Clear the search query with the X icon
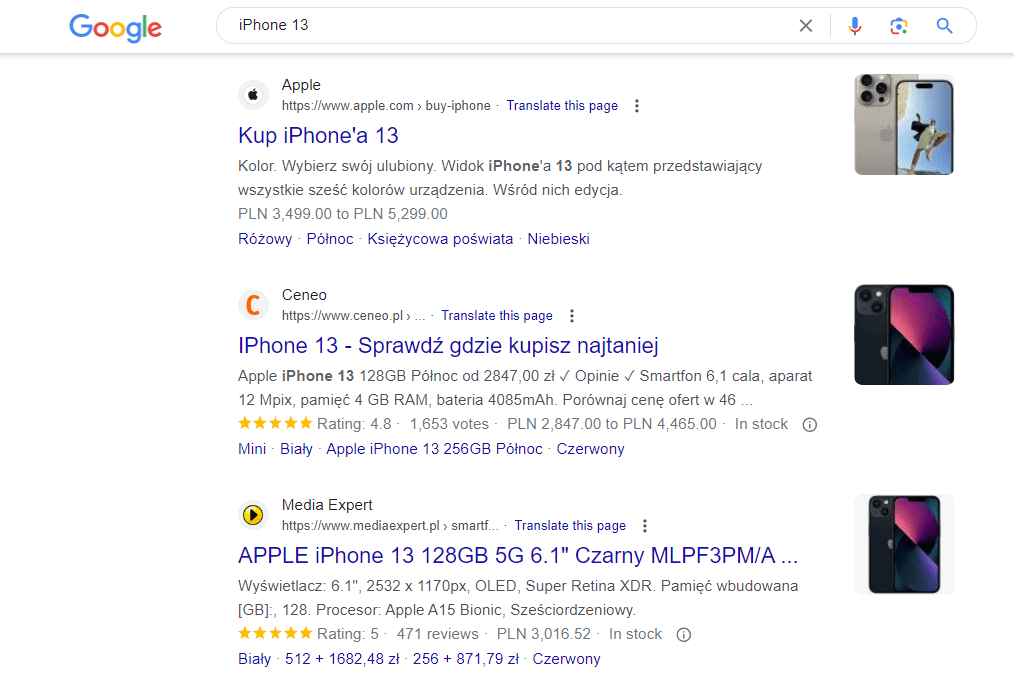The height and width of the screenshot is (688, 1014). [806, 25]
